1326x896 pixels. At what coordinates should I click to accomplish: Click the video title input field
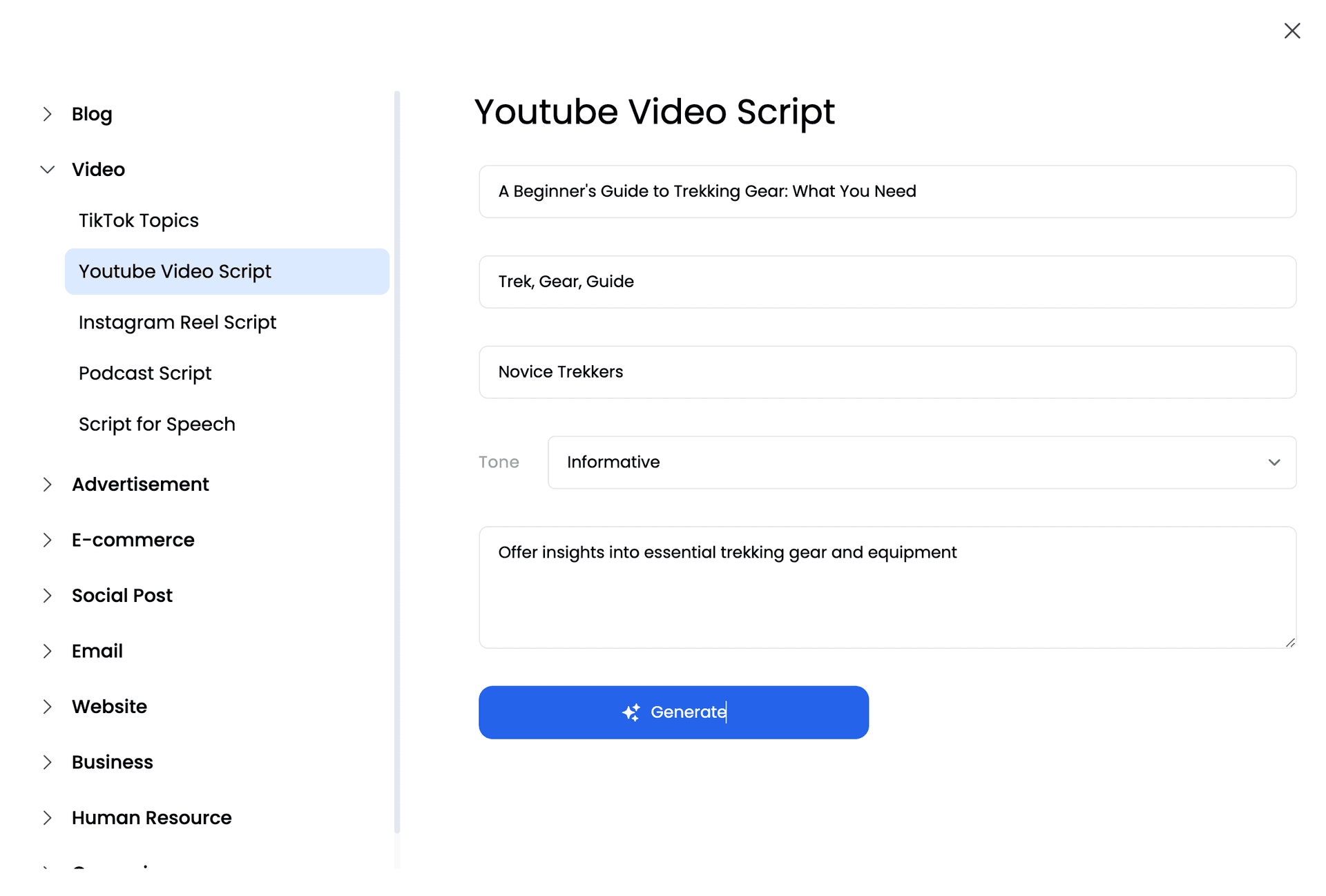click(x=887, y=191)
